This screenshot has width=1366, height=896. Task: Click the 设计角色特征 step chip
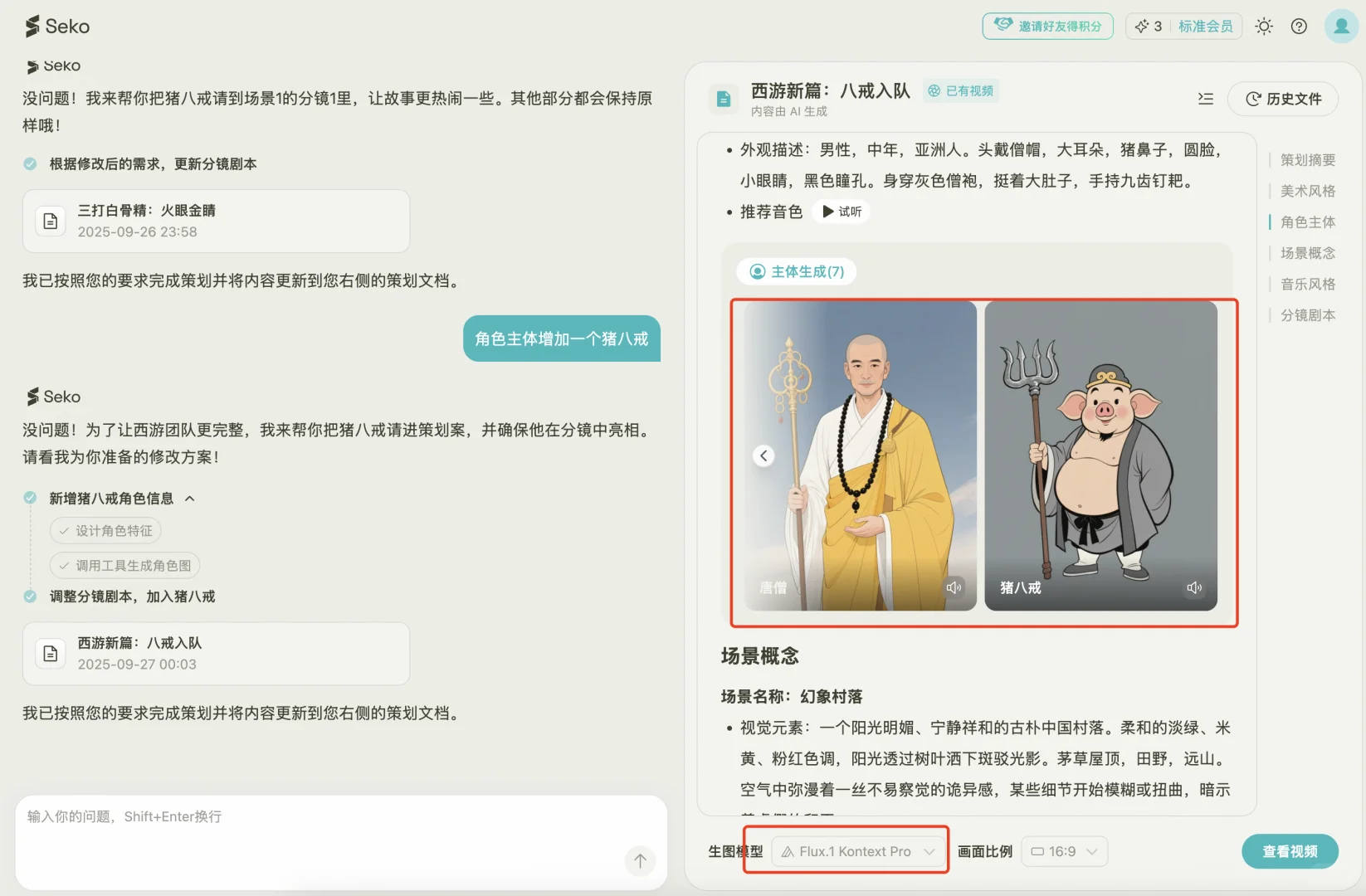click(105, 531)
